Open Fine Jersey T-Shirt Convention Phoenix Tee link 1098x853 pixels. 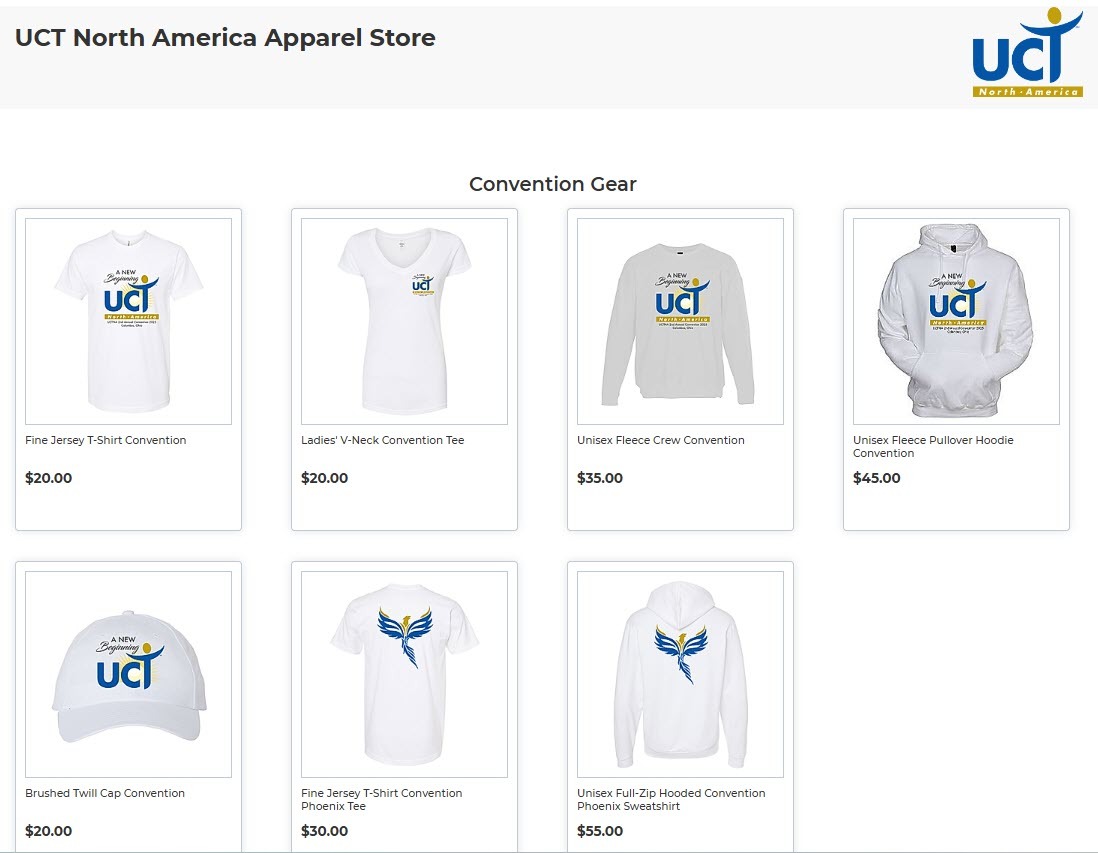click(382, 799)
